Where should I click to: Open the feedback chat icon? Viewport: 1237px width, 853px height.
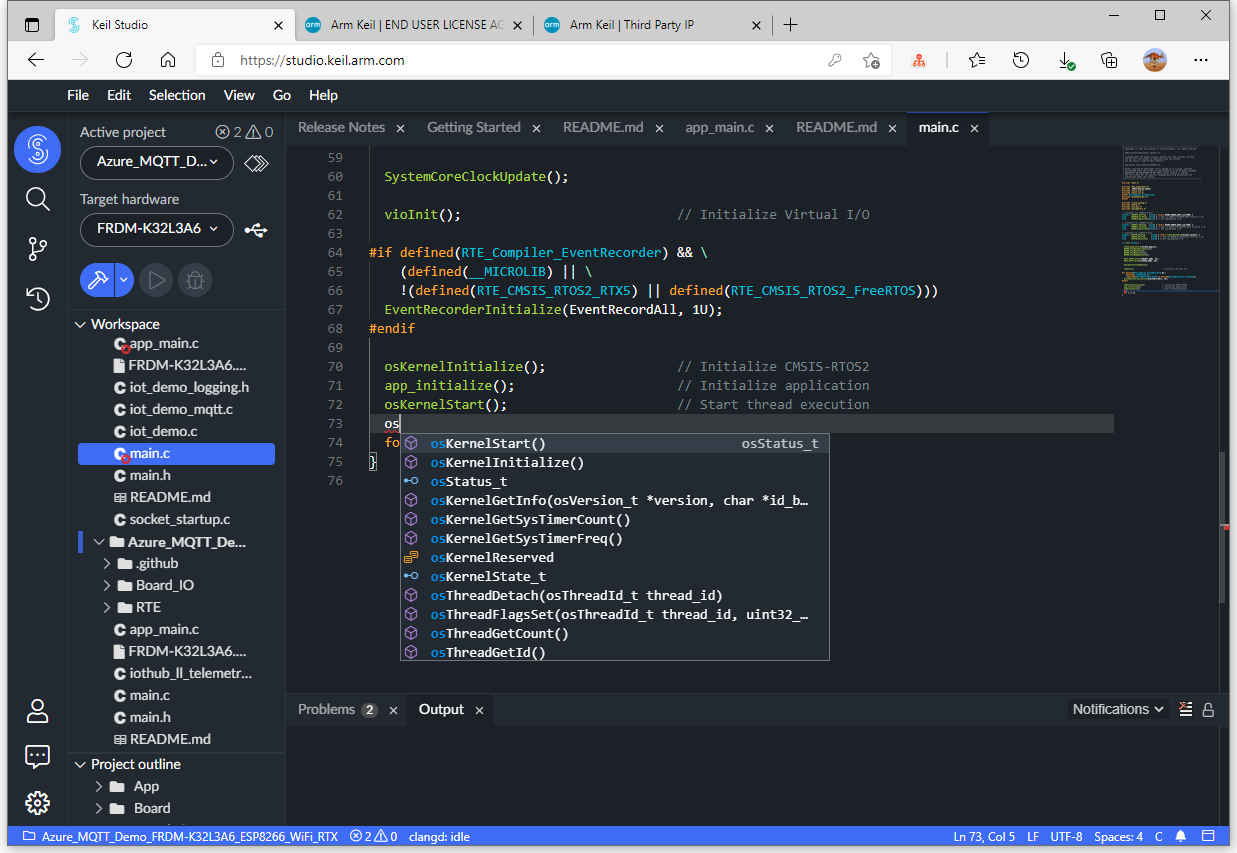click(x=38, y=757)
